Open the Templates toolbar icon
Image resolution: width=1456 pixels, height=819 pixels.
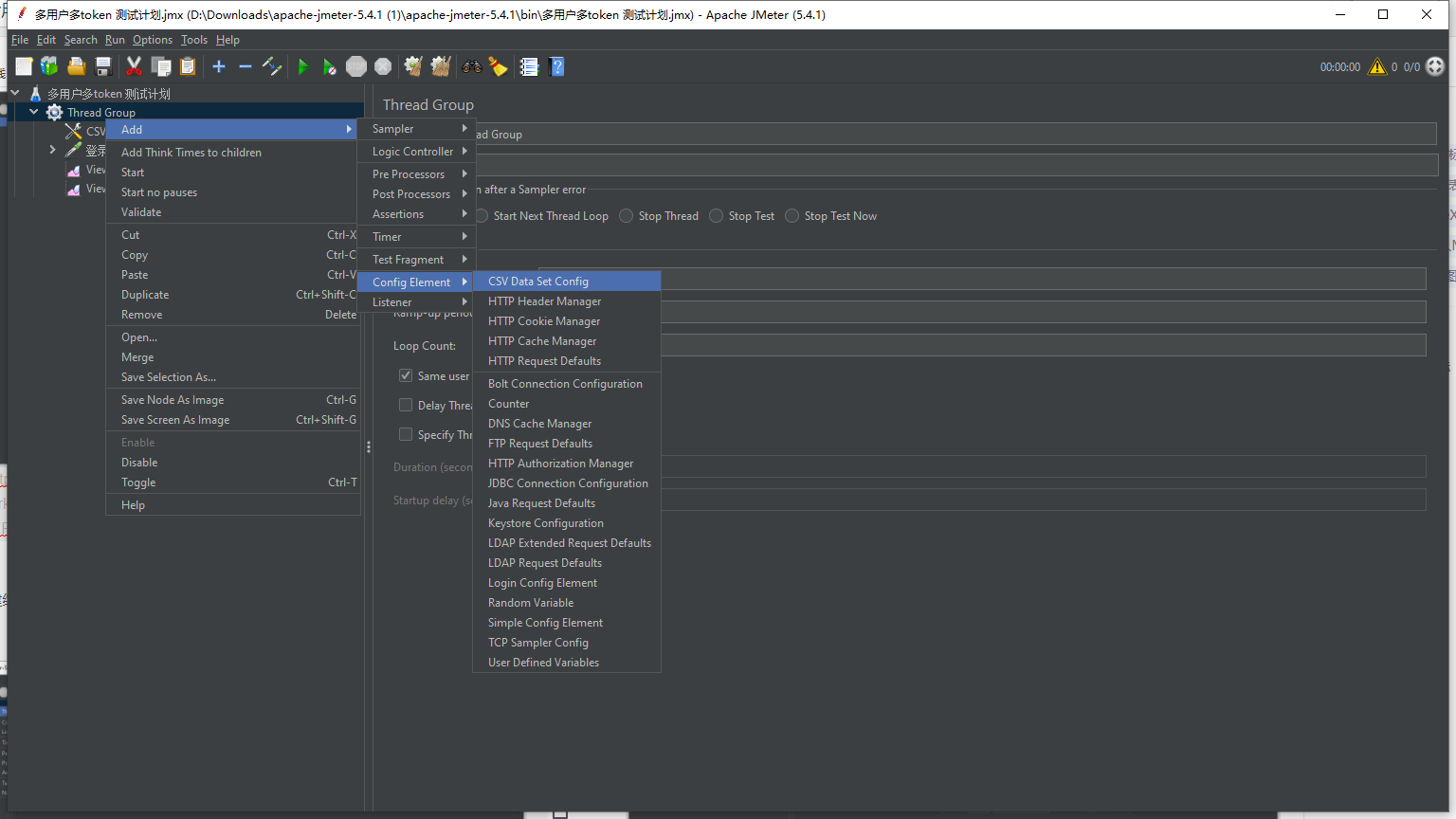pyautogui.click(x=49, y=66)
